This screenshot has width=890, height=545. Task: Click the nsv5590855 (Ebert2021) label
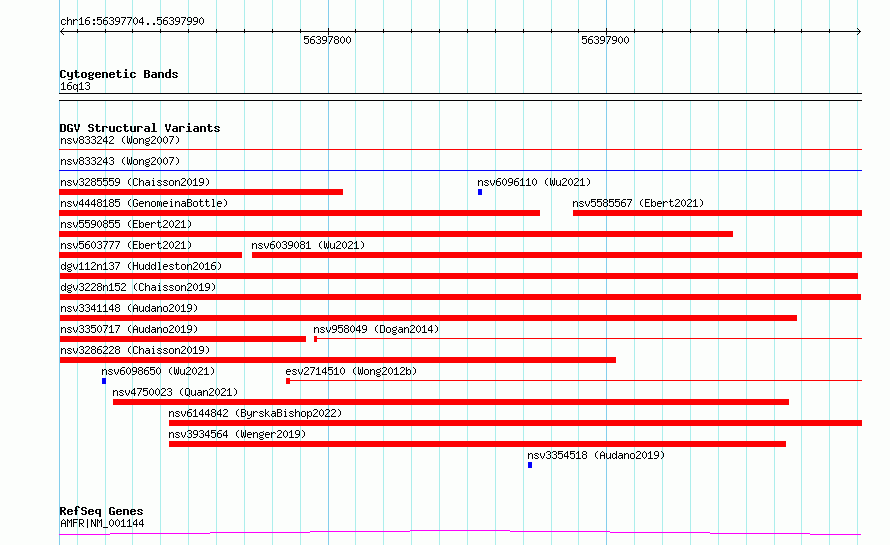point(126,224)
